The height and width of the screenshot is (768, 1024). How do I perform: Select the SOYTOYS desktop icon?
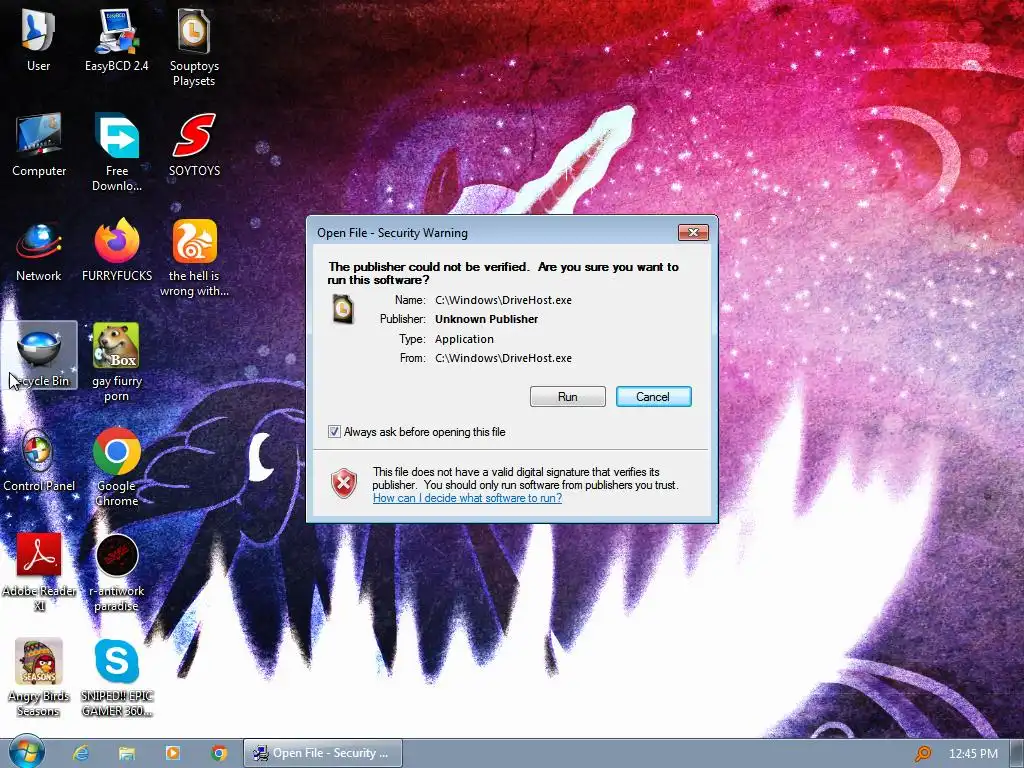tap(194, 145)
